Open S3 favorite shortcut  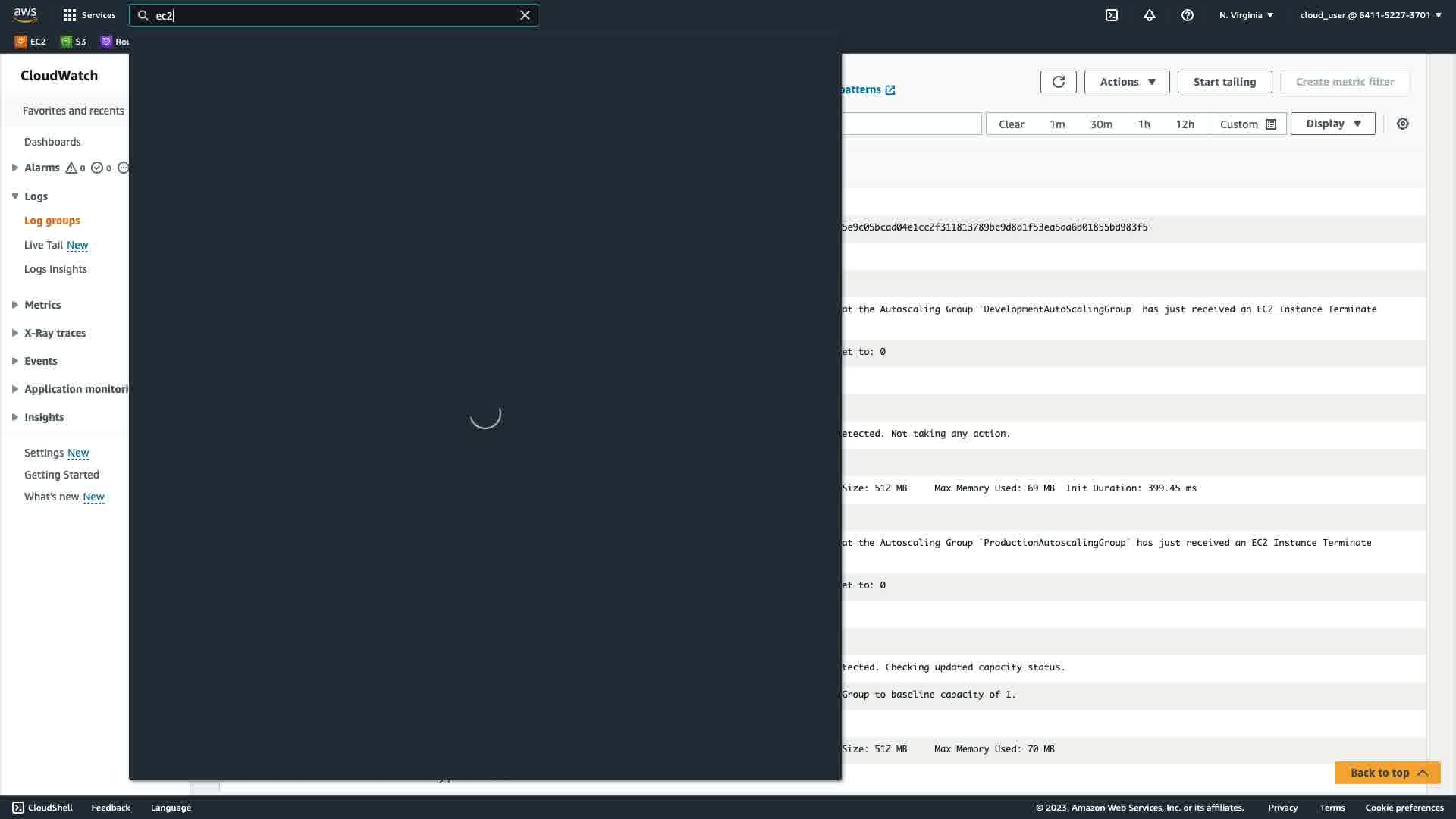(x=74, y=42)
